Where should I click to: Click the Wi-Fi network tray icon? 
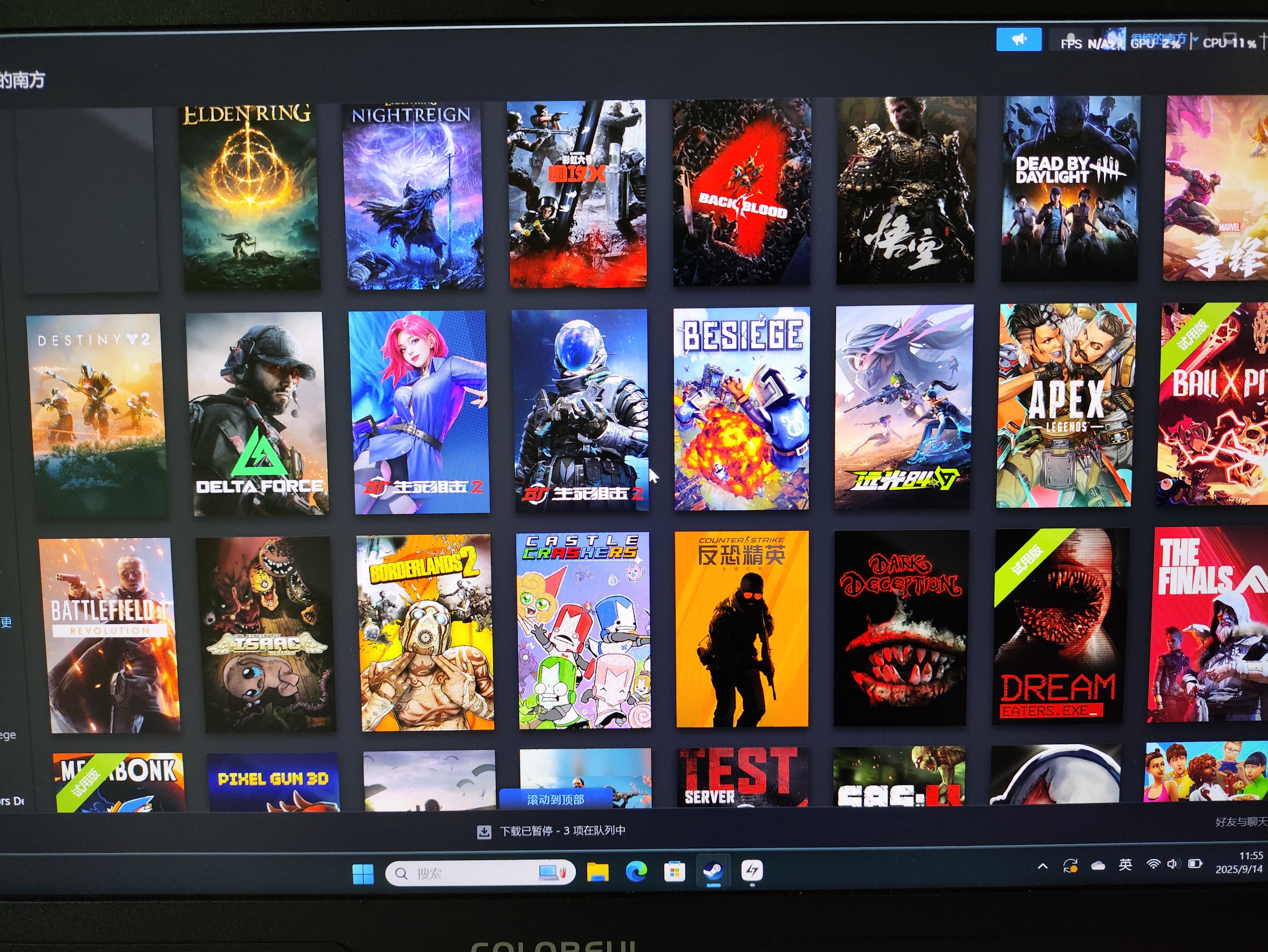pos(1153,864)
